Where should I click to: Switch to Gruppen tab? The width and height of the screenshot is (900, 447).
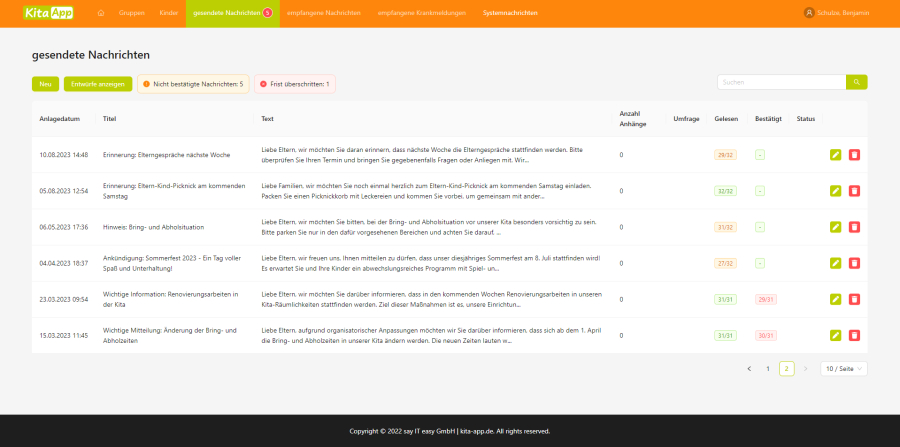coord(130,13)
